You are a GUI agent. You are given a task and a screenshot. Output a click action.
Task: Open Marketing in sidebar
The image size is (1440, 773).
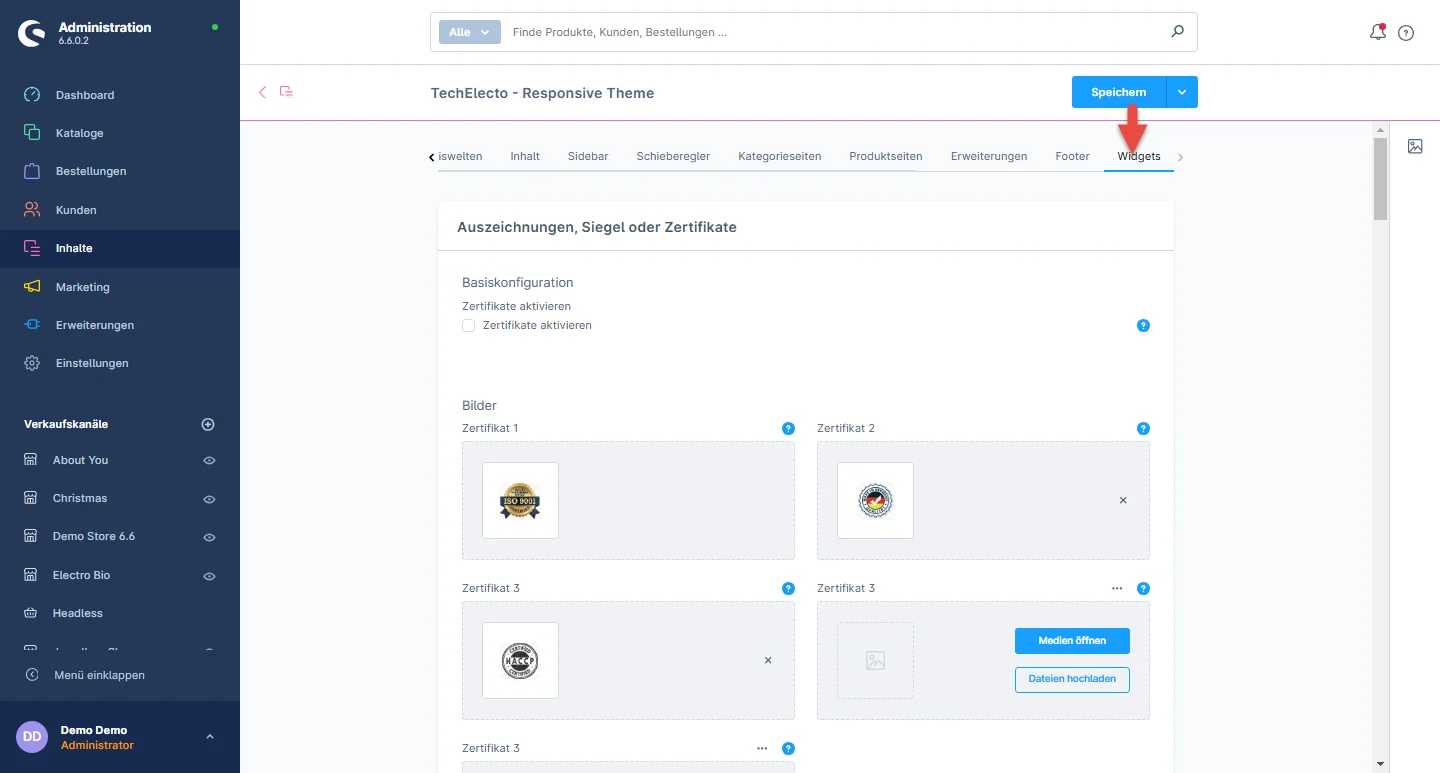pyautogui.click(x=82, y=287)
